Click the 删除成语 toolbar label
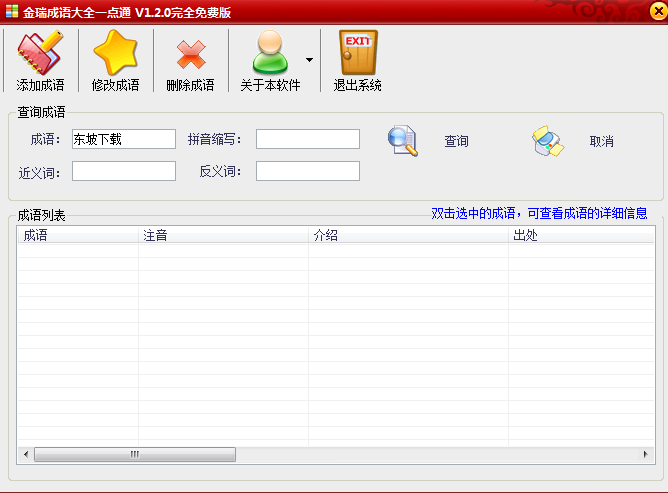This screenshot has height=493, width=668. click(190, 85)
